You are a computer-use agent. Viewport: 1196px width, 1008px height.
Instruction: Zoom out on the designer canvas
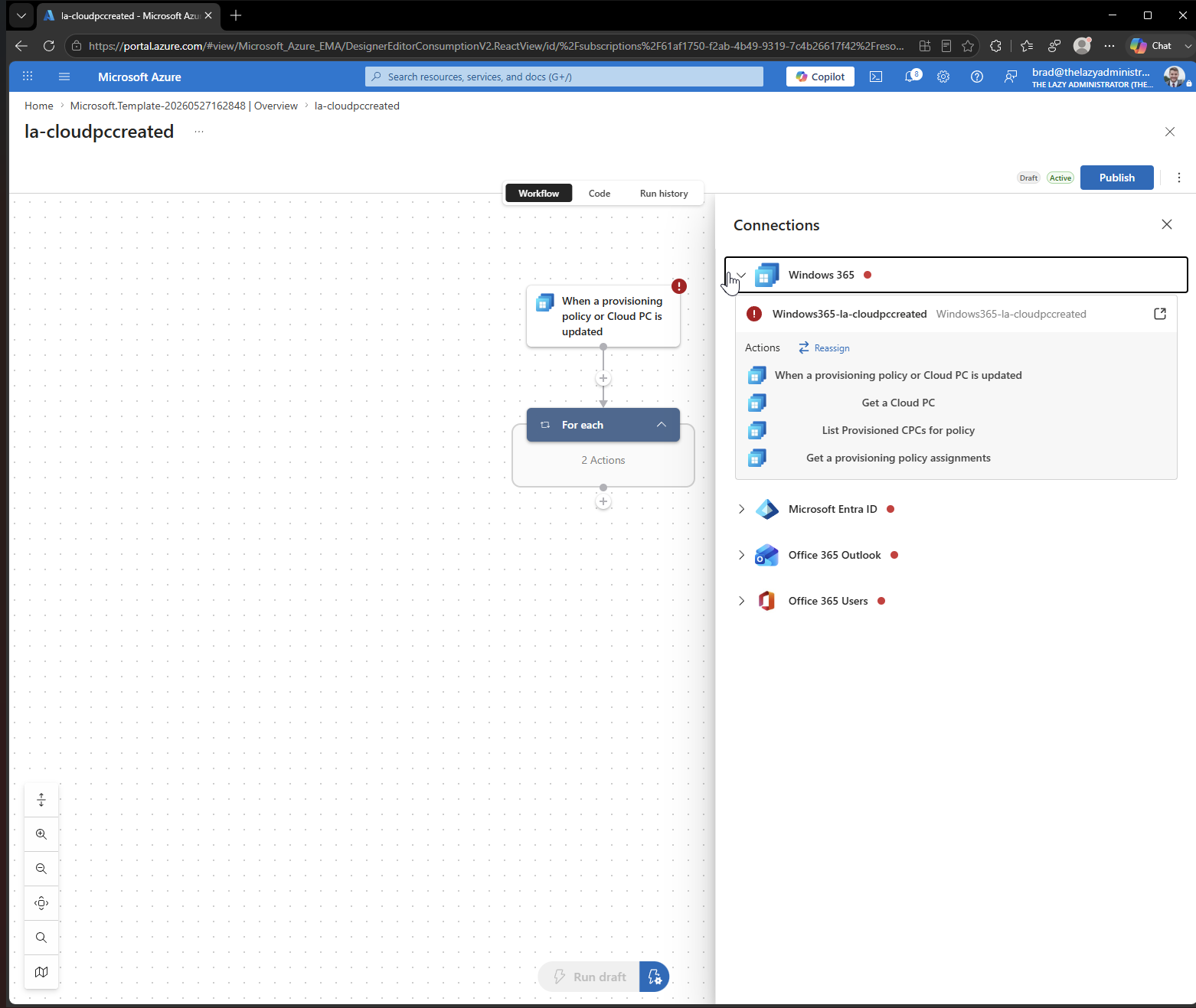(41, 869)
